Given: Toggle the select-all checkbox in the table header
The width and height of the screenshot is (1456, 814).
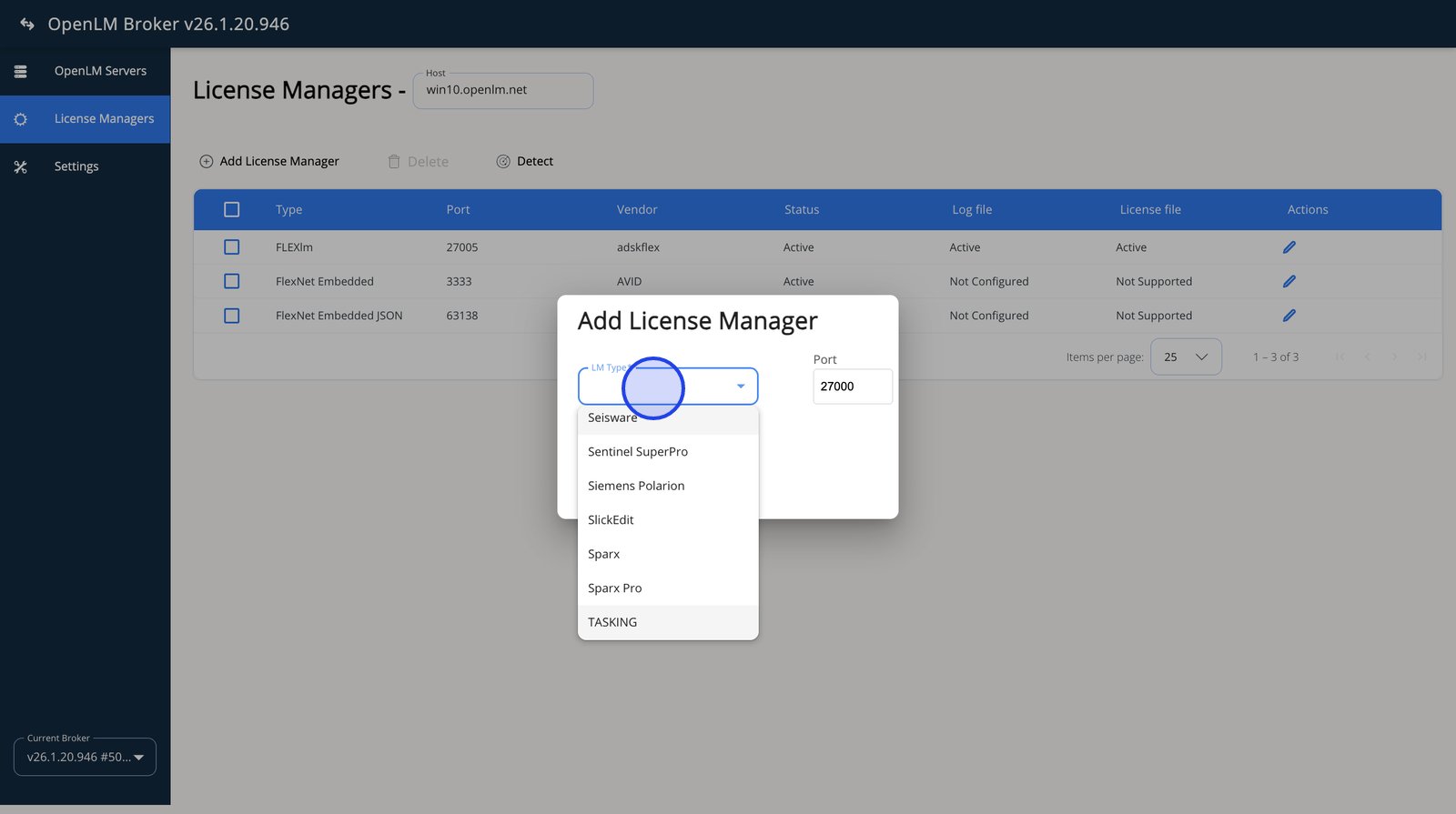Looking at the screenshot, I should click(232, 209).
